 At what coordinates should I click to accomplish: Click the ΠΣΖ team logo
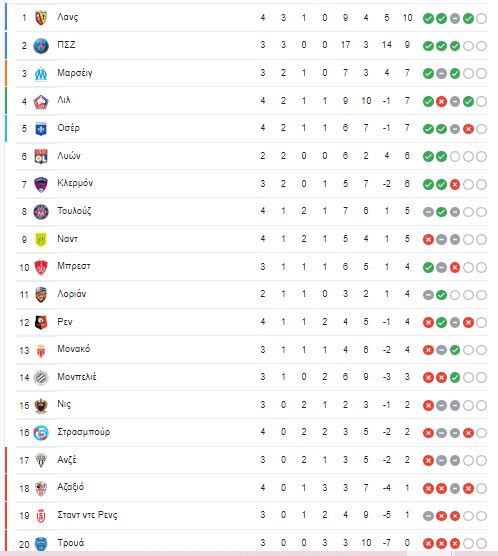click(41, 46)
